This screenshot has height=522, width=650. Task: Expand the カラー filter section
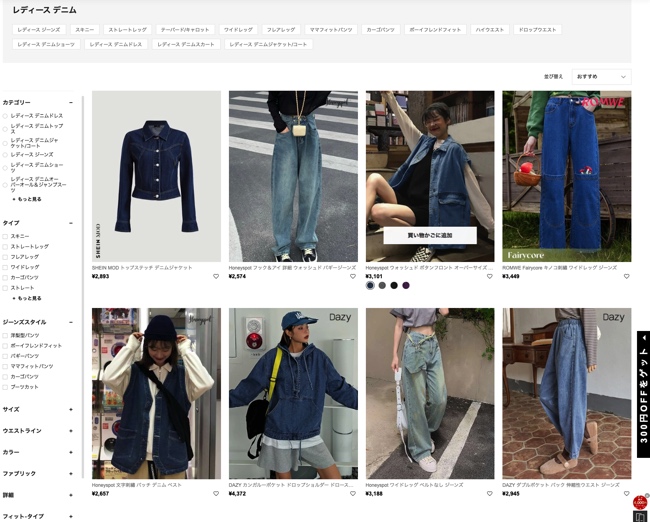click(x=70, y=452)
